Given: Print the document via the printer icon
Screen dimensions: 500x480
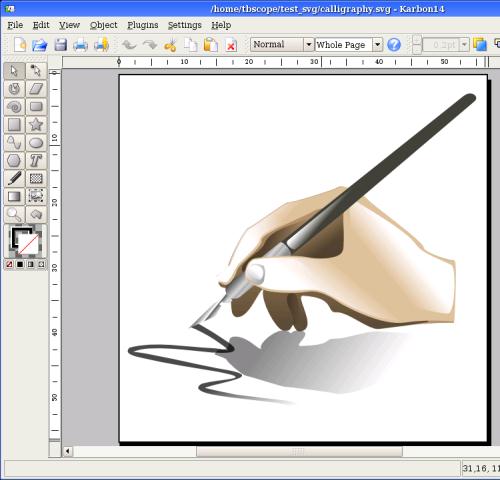Looking at the screenshot, I should (81, 45).
